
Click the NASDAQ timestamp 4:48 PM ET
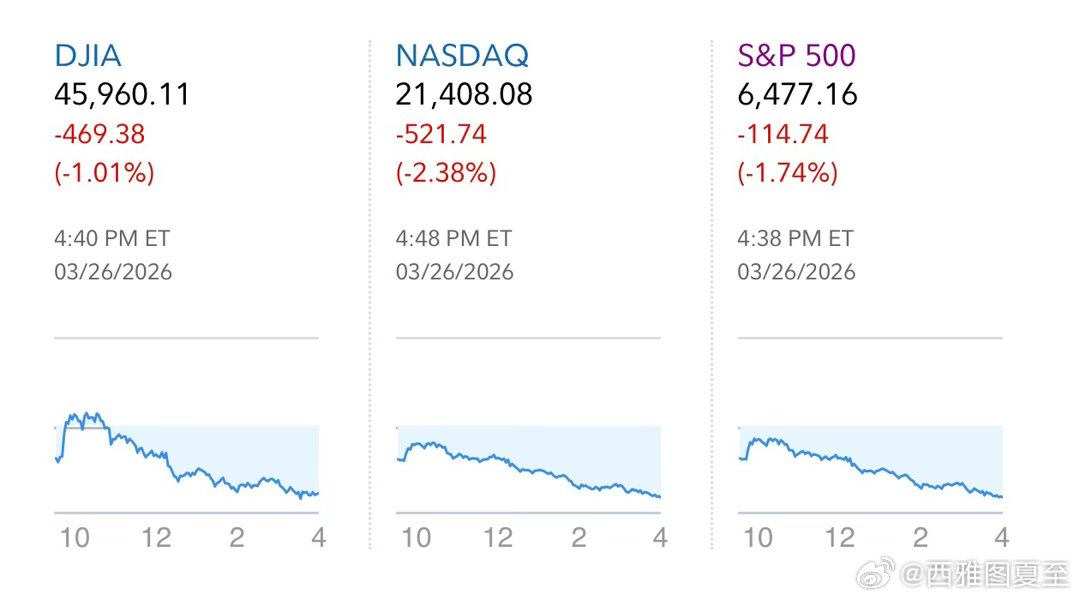point(454,239)
